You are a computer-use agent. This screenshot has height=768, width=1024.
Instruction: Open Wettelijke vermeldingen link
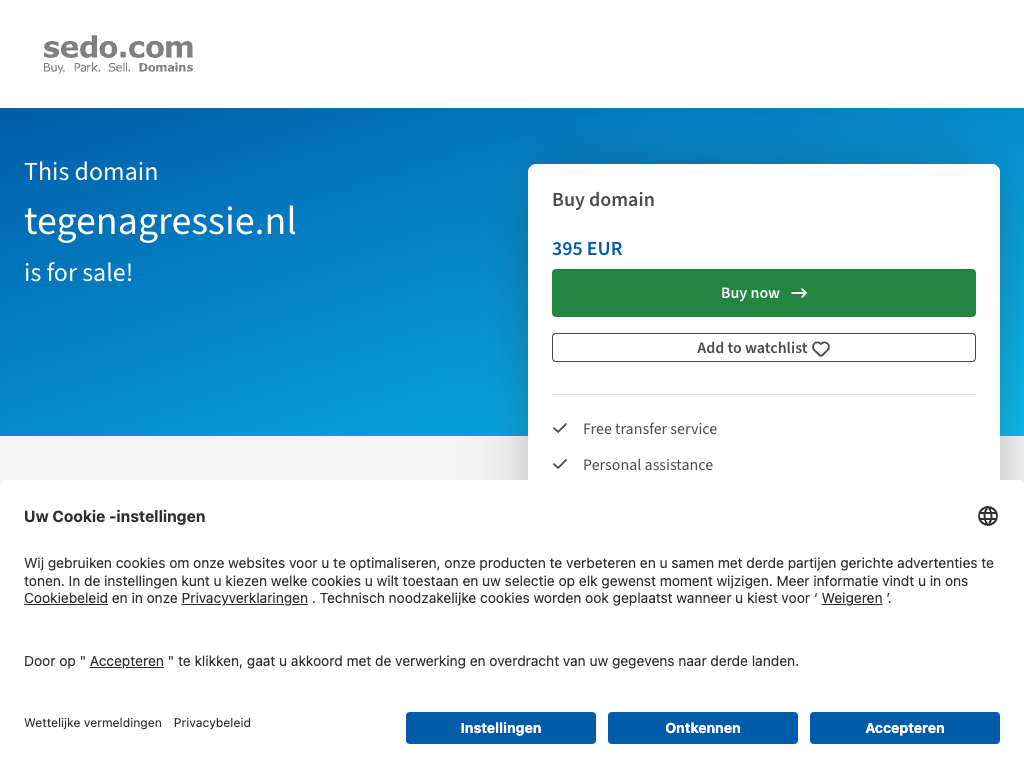point(93,723)
